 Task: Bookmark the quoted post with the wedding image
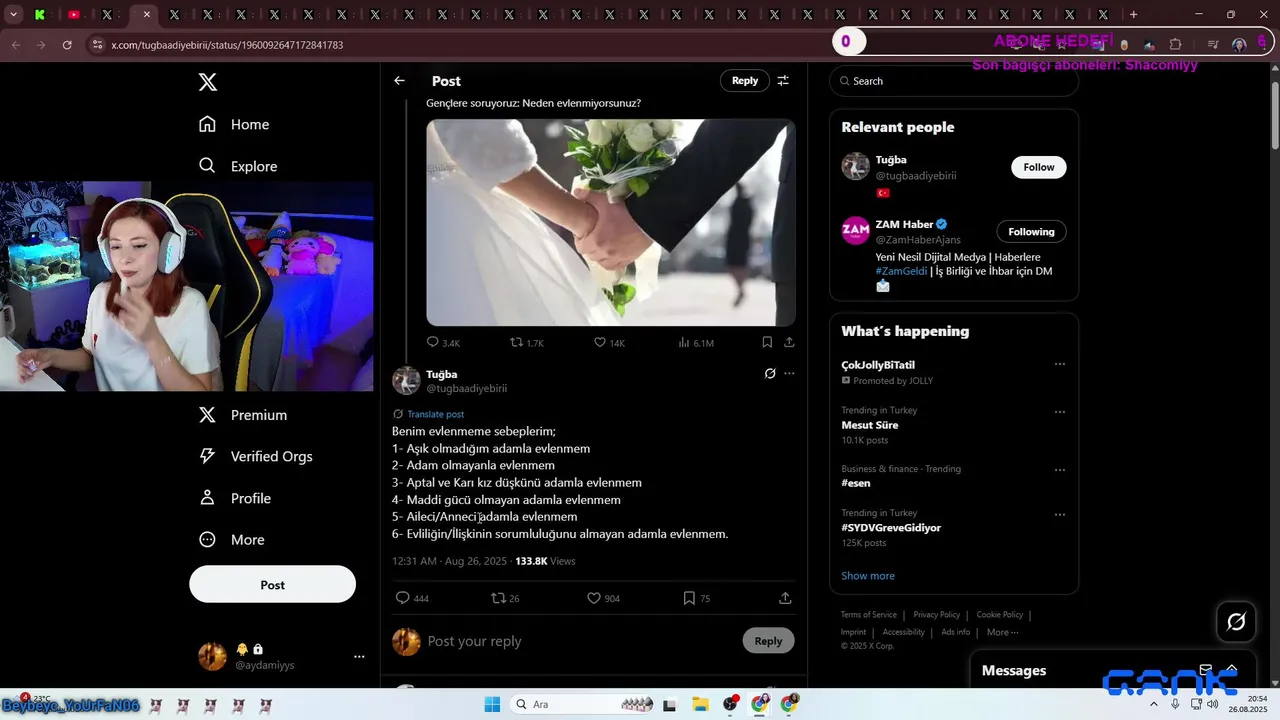click(767, 342)
